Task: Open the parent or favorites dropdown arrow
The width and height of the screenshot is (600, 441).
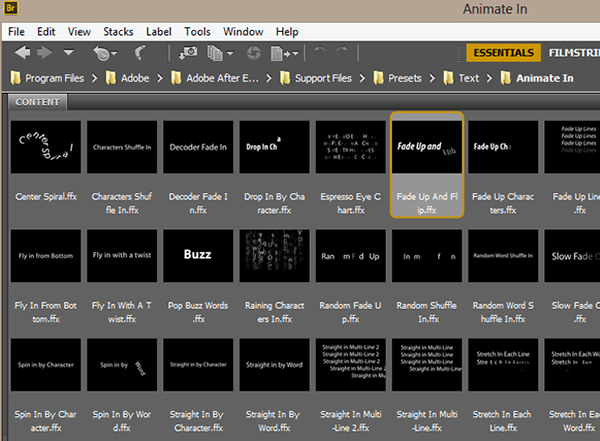Action: pyautogui.click(x=68, y=52)
